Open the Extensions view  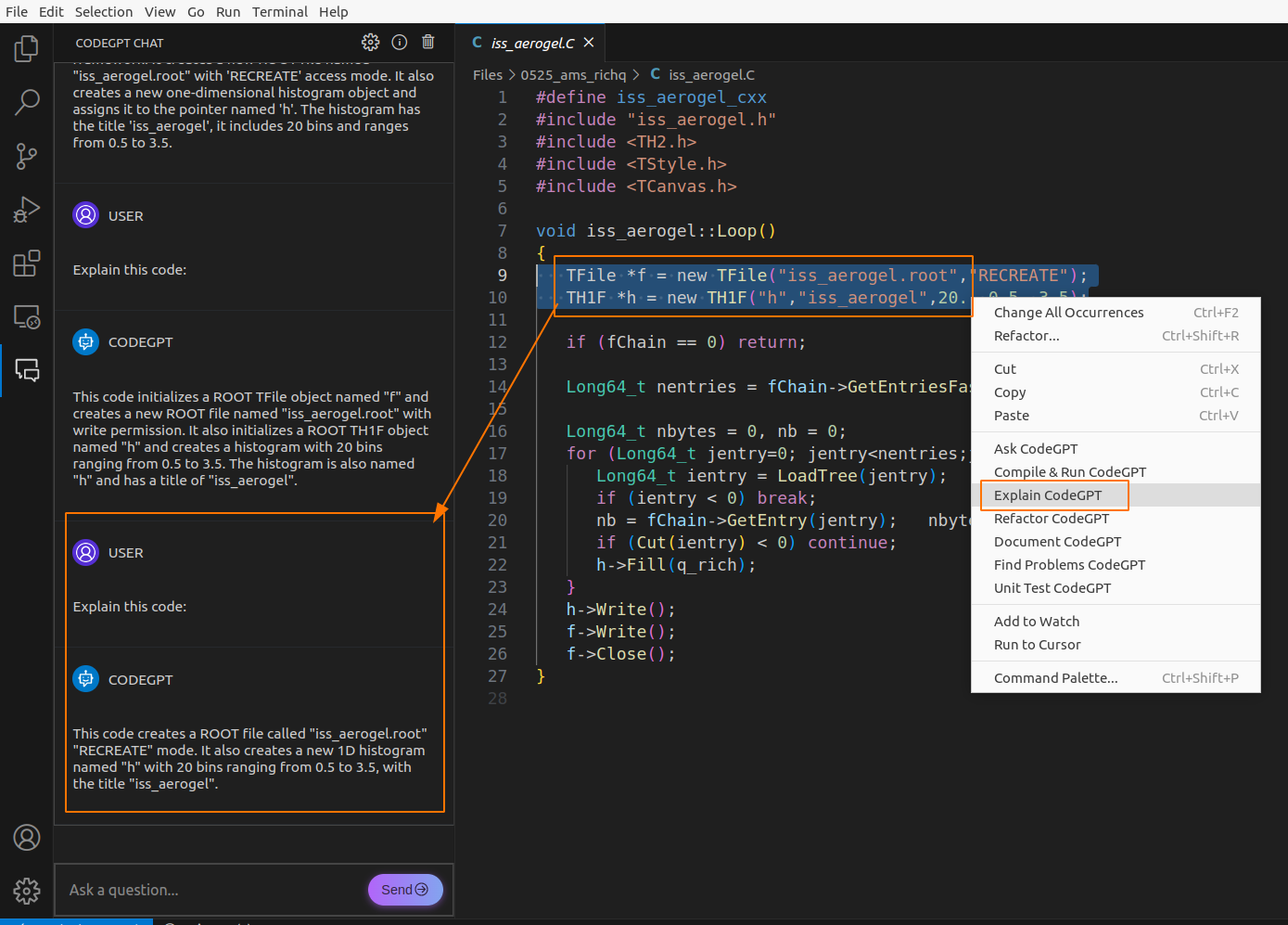[27, 263]
